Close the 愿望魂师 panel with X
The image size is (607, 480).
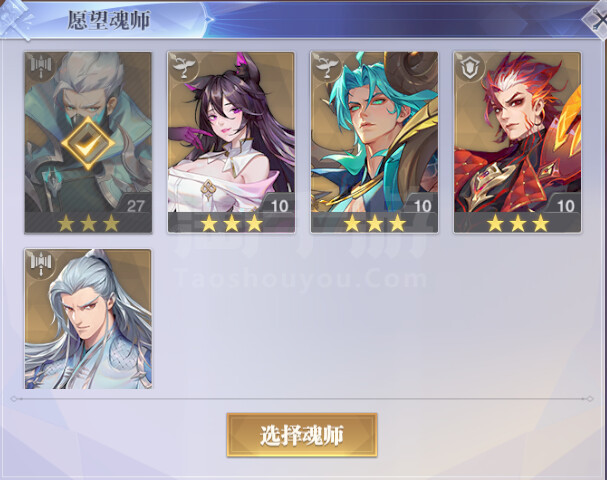pyautogui.click(x=597, y=19)
